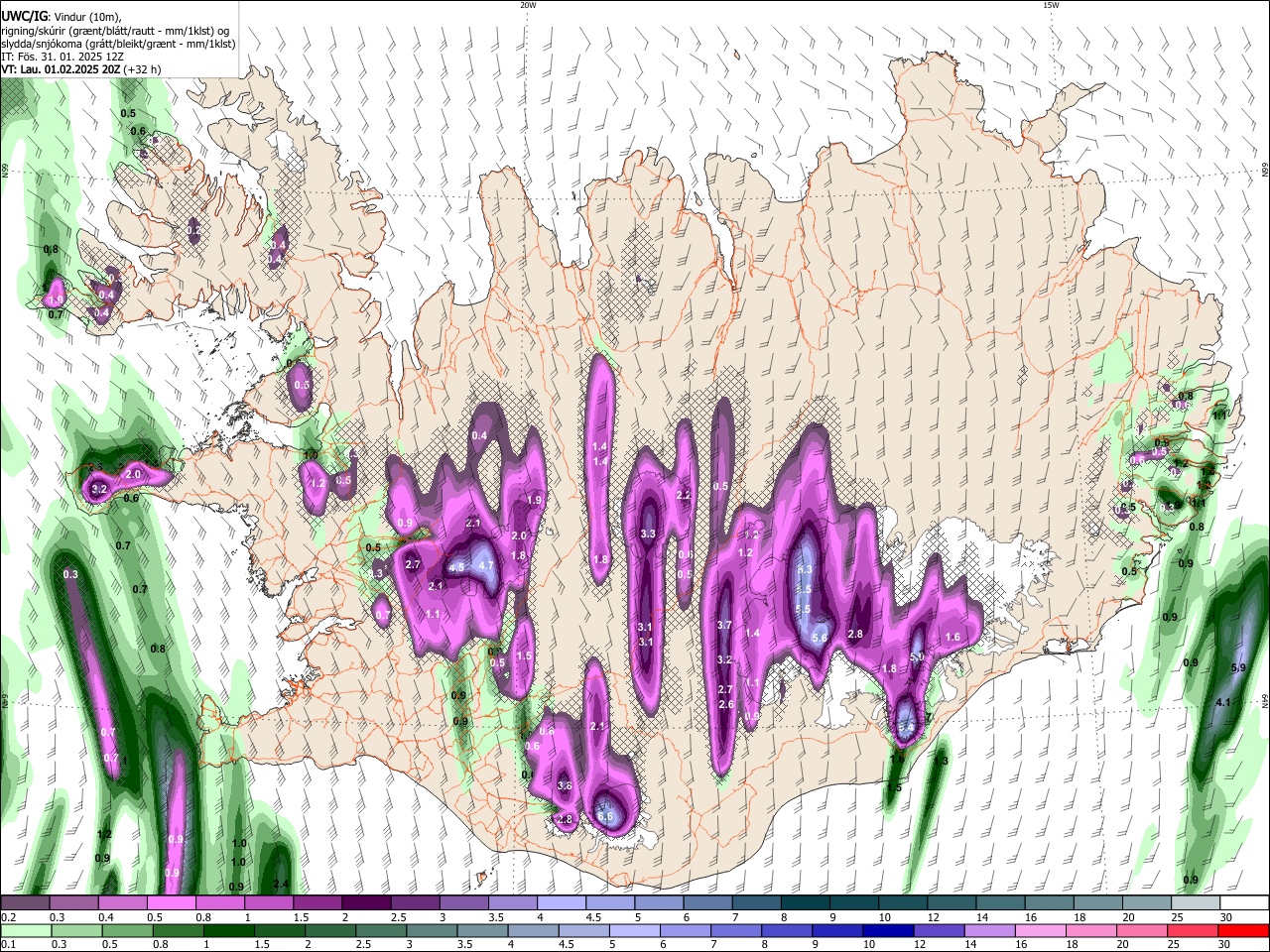The width and height of the screenshot is (1270, 952).
Task: Click the 6.5 precipitation value on south coast
Action: [605, 816]
